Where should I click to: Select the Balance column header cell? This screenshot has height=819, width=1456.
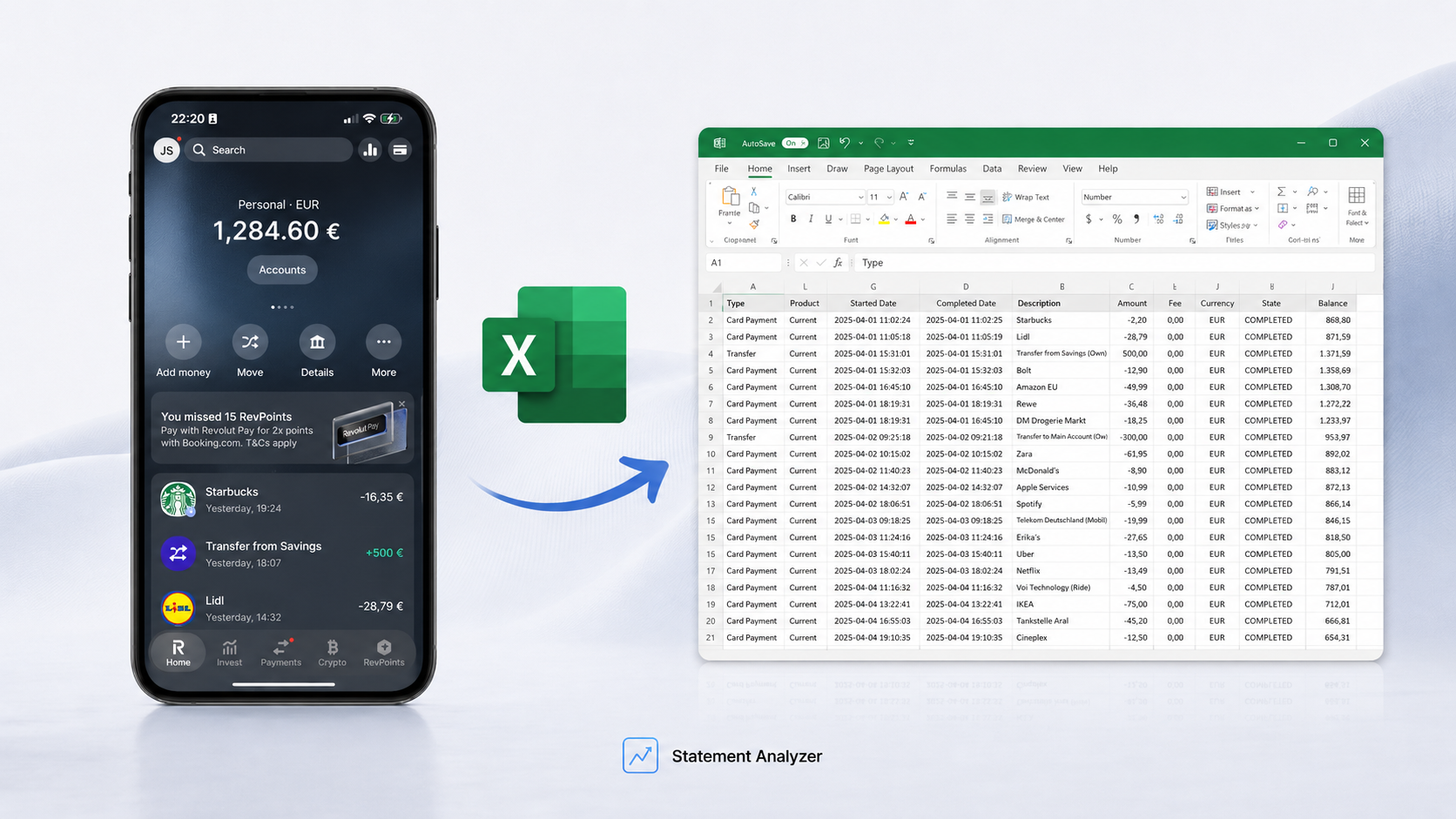(x=1331, y=303)
